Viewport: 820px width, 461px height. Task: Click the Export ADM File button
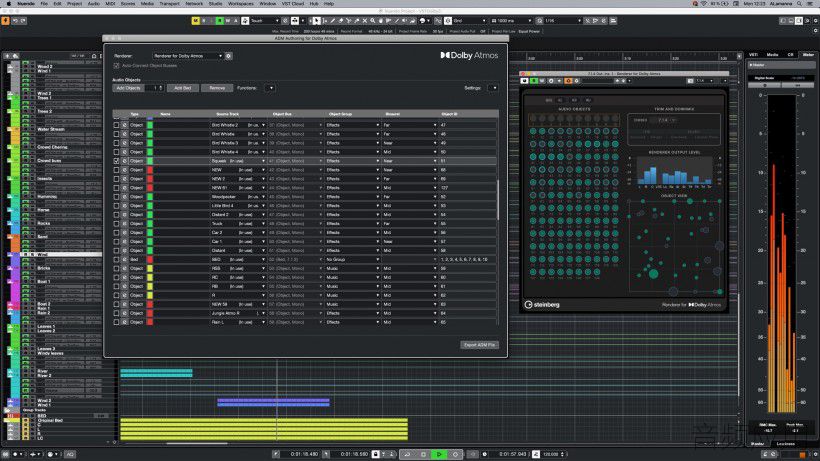coord(479,345)
